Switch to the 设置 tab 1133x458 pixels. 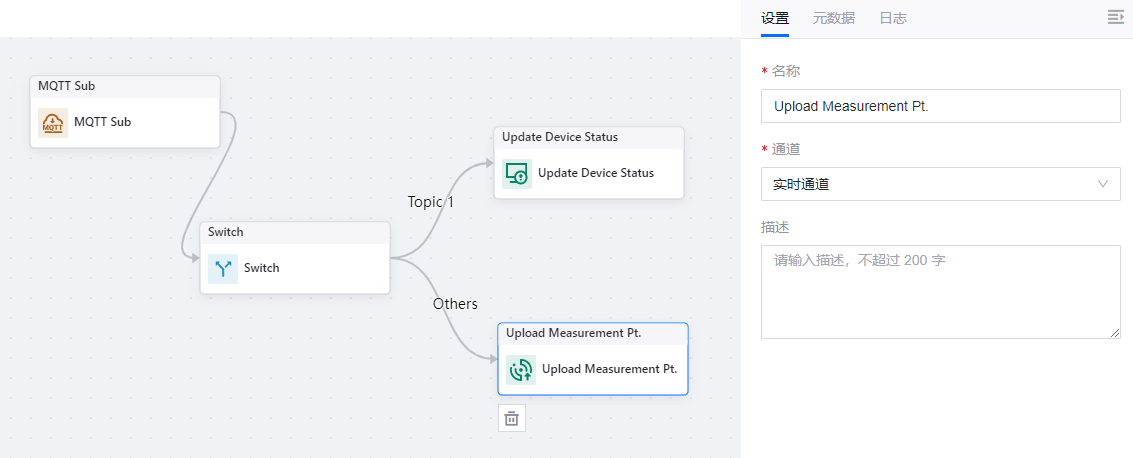[x=775, y=18]
